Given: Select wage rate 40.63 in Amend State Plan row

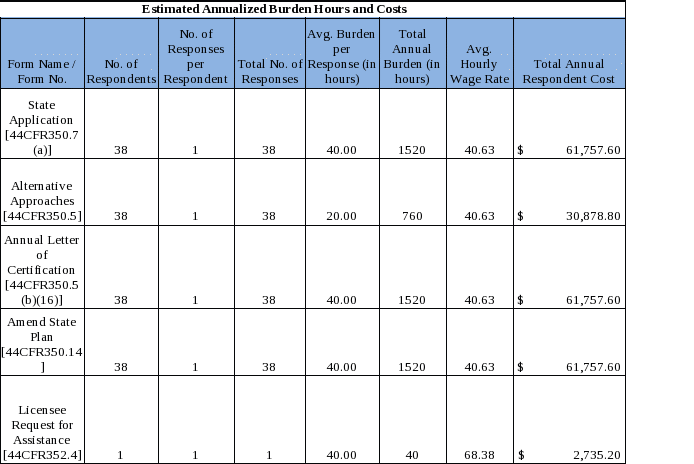Looking at the screenshot, I should coord(479,367).
